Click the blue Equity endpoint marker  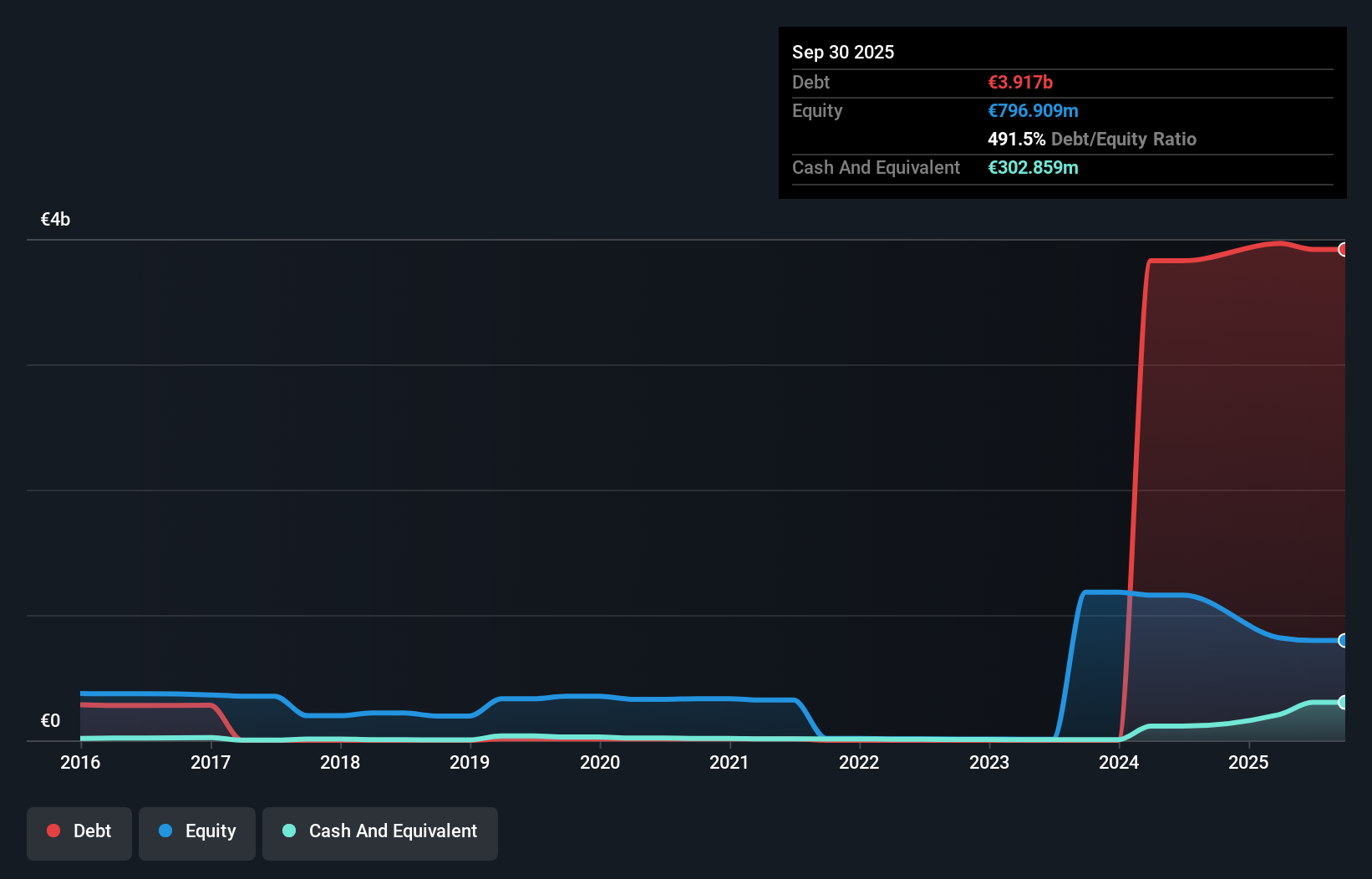coord(1343,640)
